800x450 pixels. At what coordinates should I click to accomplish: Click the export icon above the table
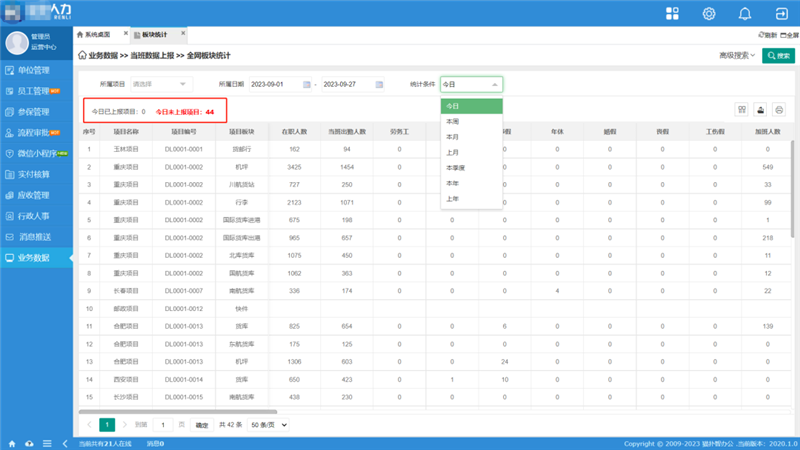point(761,110)
